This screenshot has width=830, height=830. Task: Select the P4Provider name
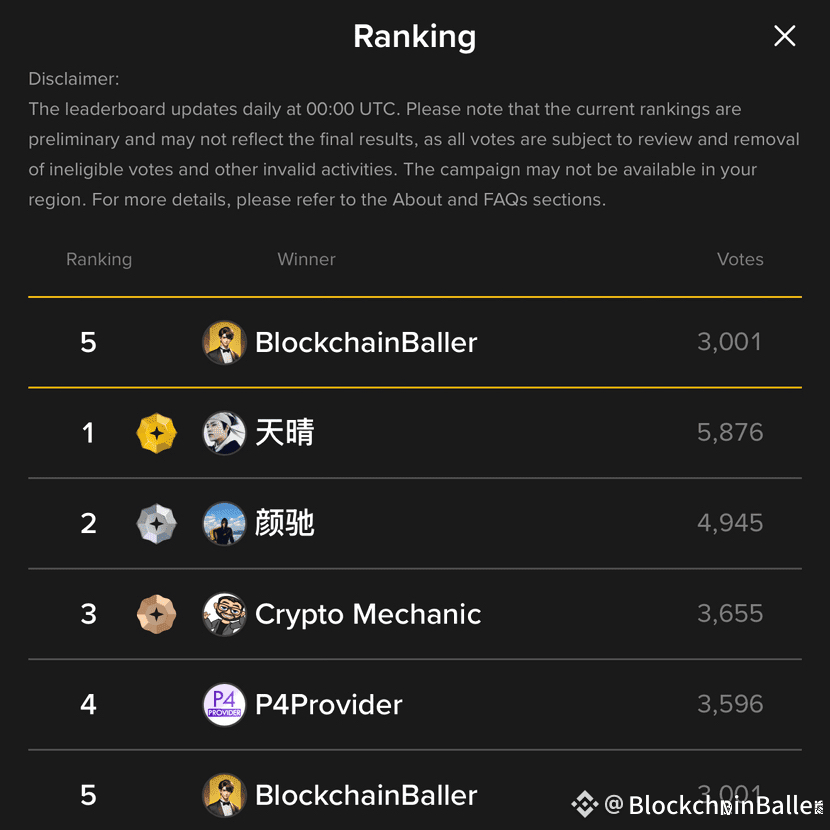[x=329, y=705]
